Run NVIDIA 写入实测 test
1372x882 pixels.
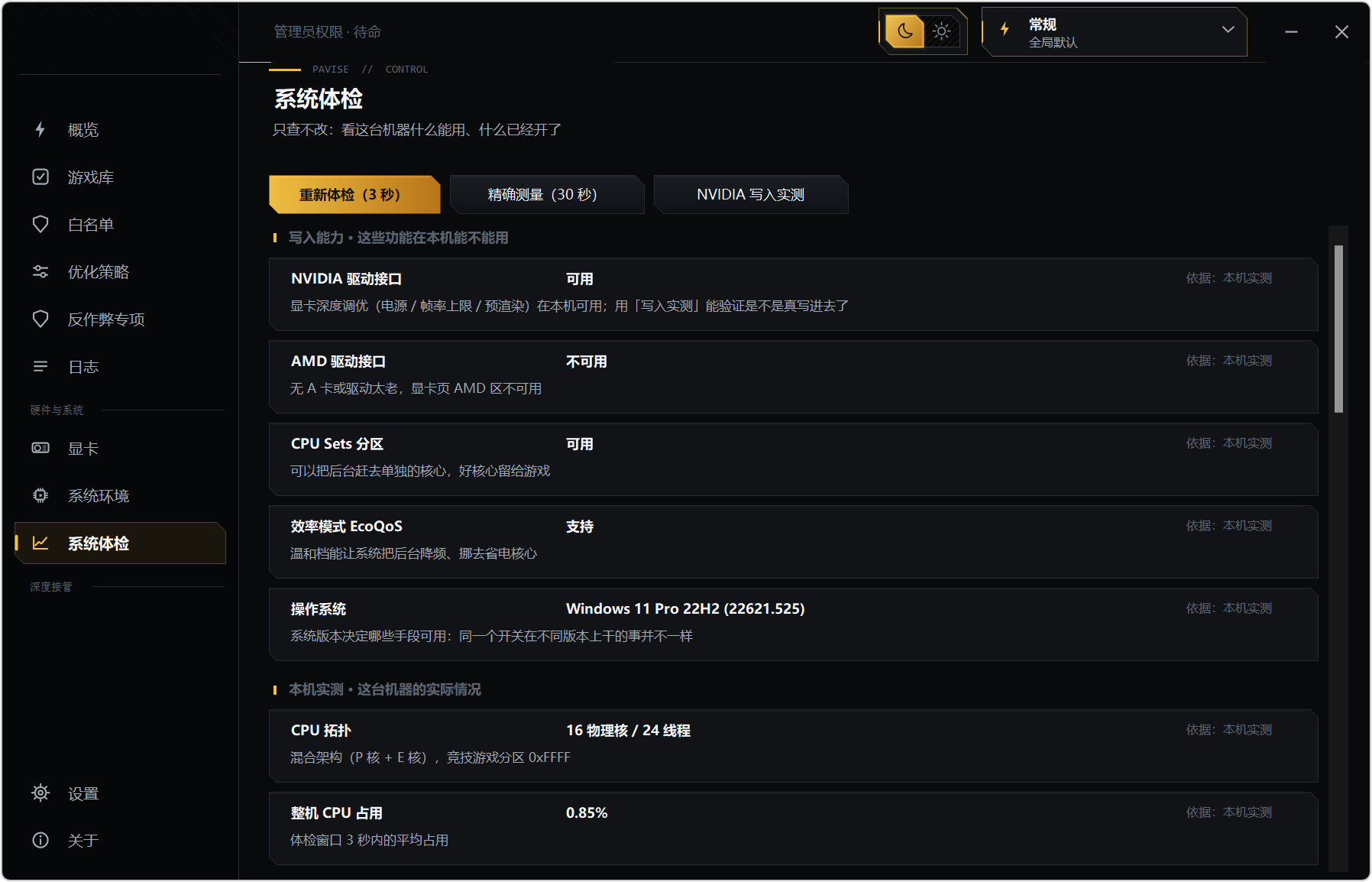pos(751,194)
